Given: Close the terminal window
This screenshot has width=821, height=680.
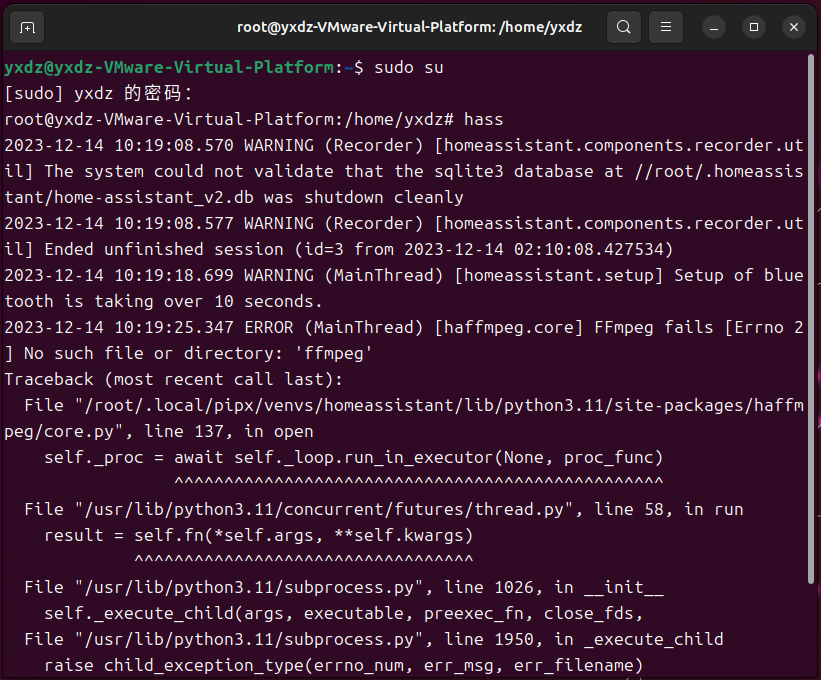Looking at the screenshot, I should tap(794, 27).
